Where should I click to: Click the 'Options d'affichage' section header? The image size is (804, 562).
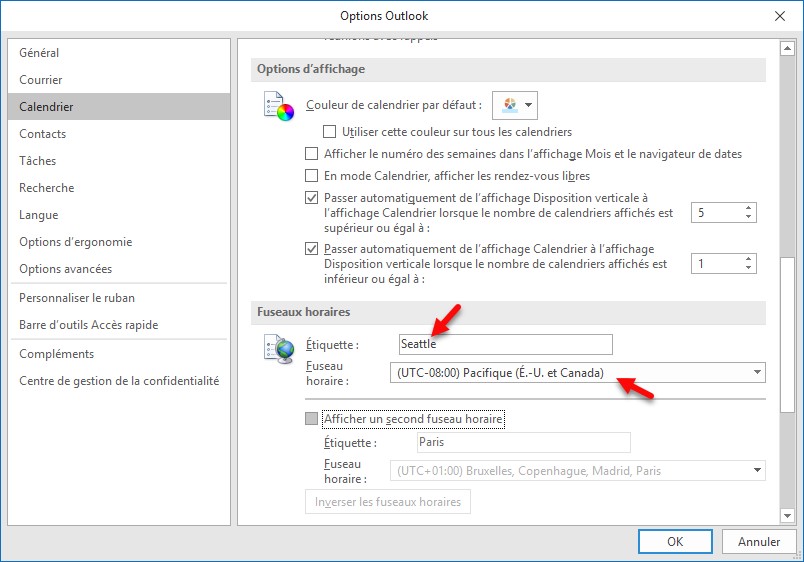coord(508,69)
